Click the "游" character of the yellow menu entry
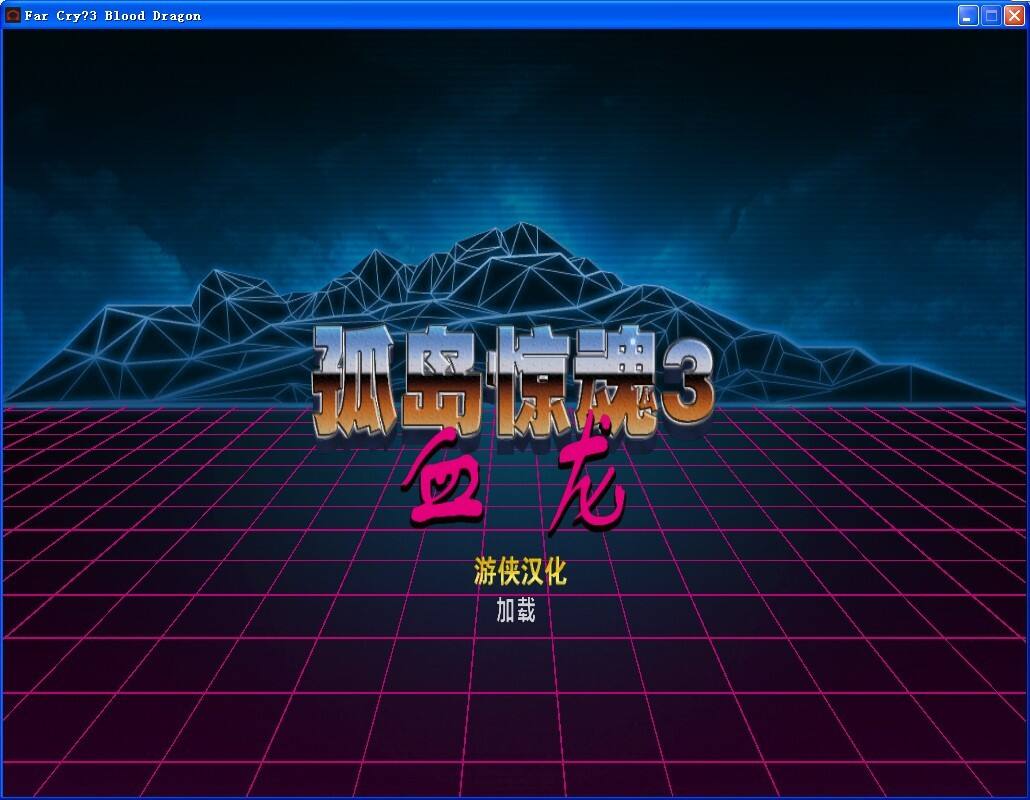 point(485,572)
